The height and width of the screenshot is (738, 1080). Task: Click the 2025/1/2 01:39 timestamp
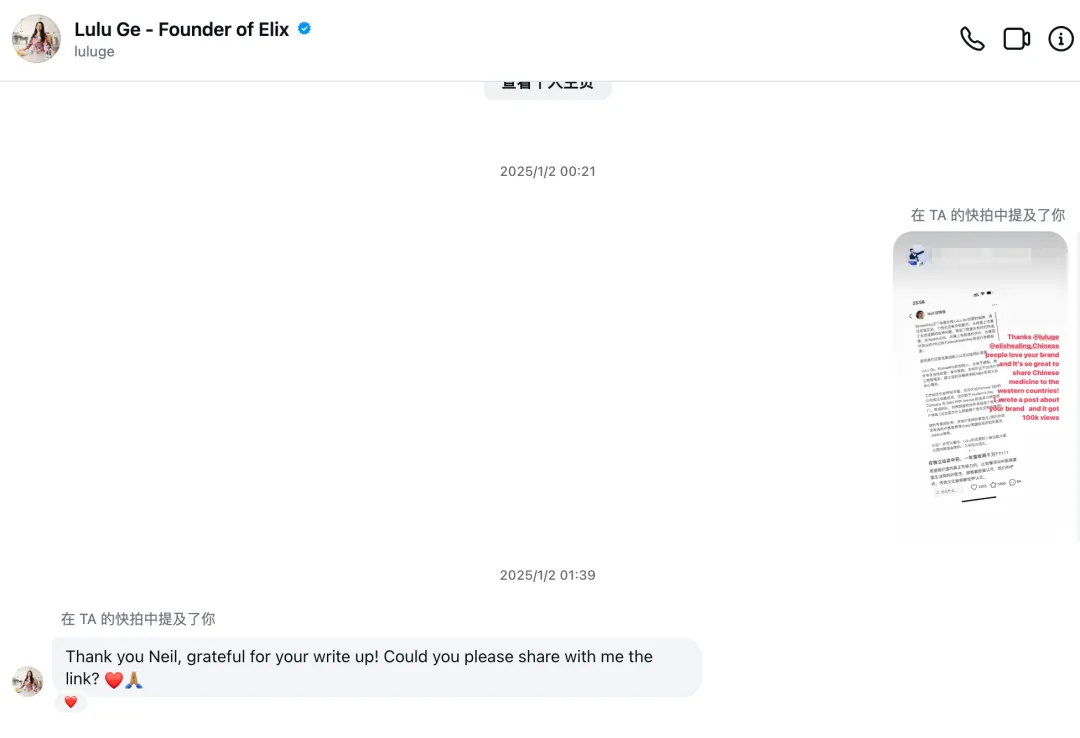(x=547, y=575)
